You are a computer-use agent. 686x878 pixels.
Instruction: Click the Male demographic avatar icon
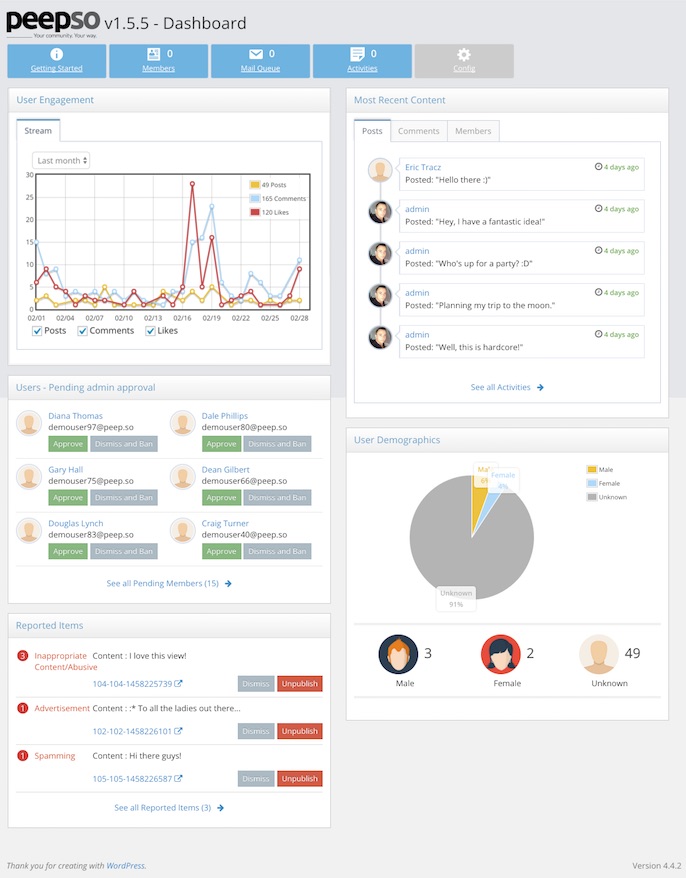point(398,654)
